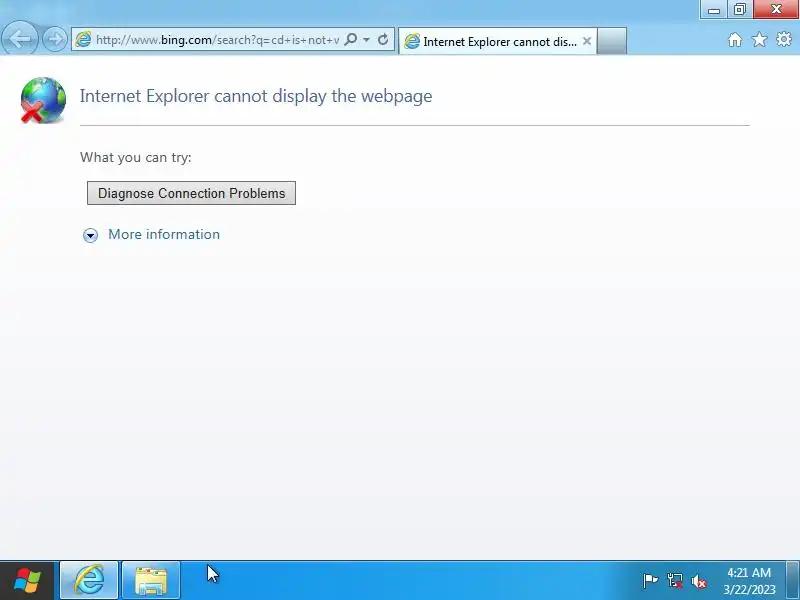Screen dimensions: 800x600
Task: Select the 'Internet Explorer cannot dis...' tab
Action: [497, 41]
